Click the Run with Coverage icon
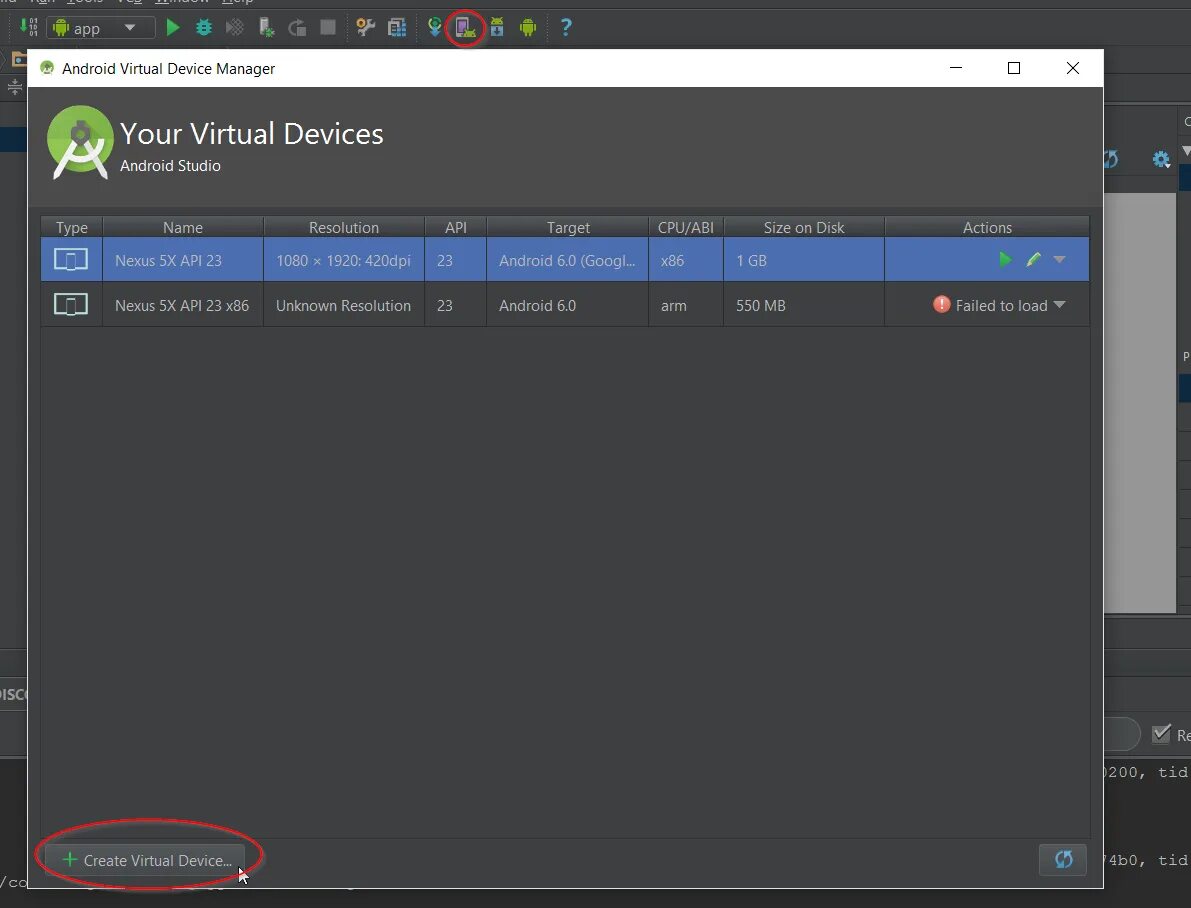This screenshot has height=908, width=1191. click(235, 27)
